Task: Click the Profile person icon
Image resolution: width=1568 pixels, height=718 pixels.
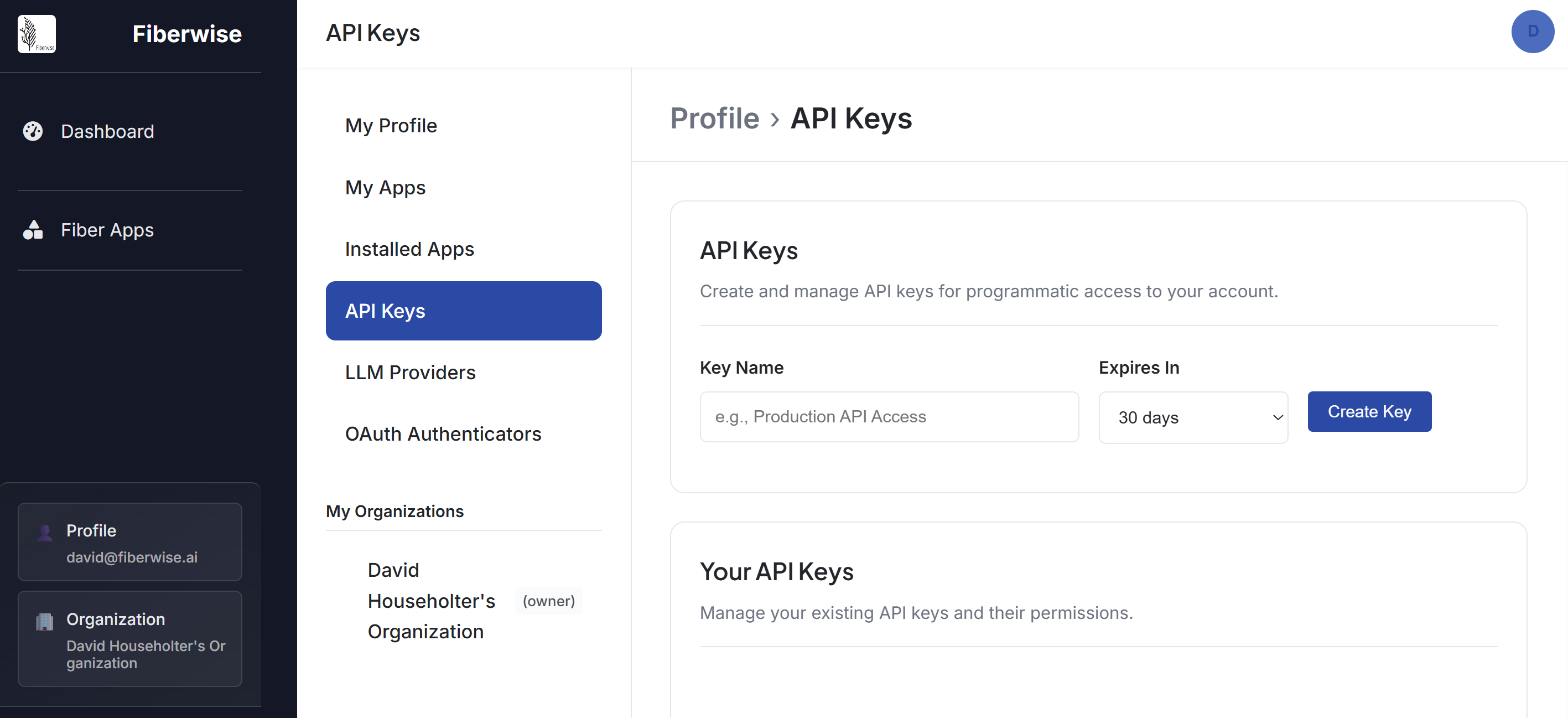Action: pyautogui.click(x=44, y=532)
